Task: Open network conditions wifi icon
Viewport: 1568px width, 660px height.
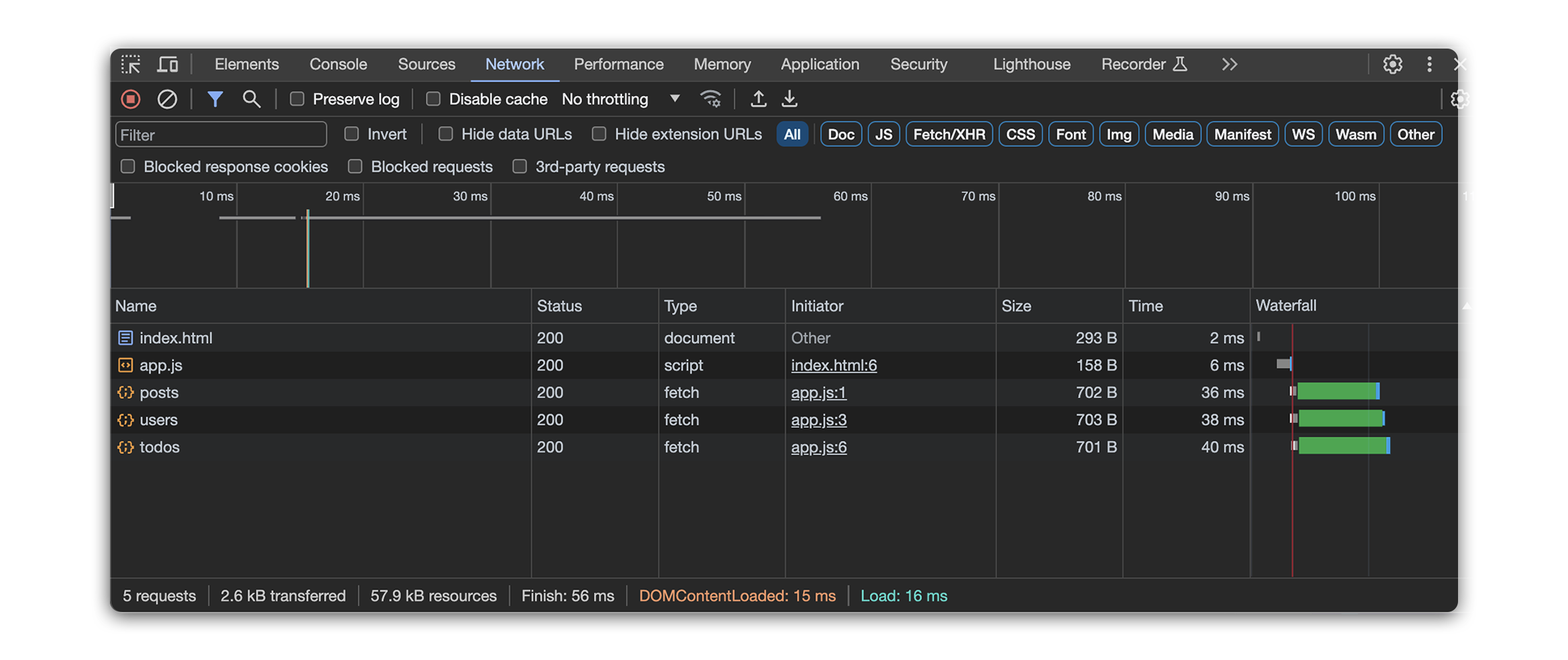Action: coord(711,99)
